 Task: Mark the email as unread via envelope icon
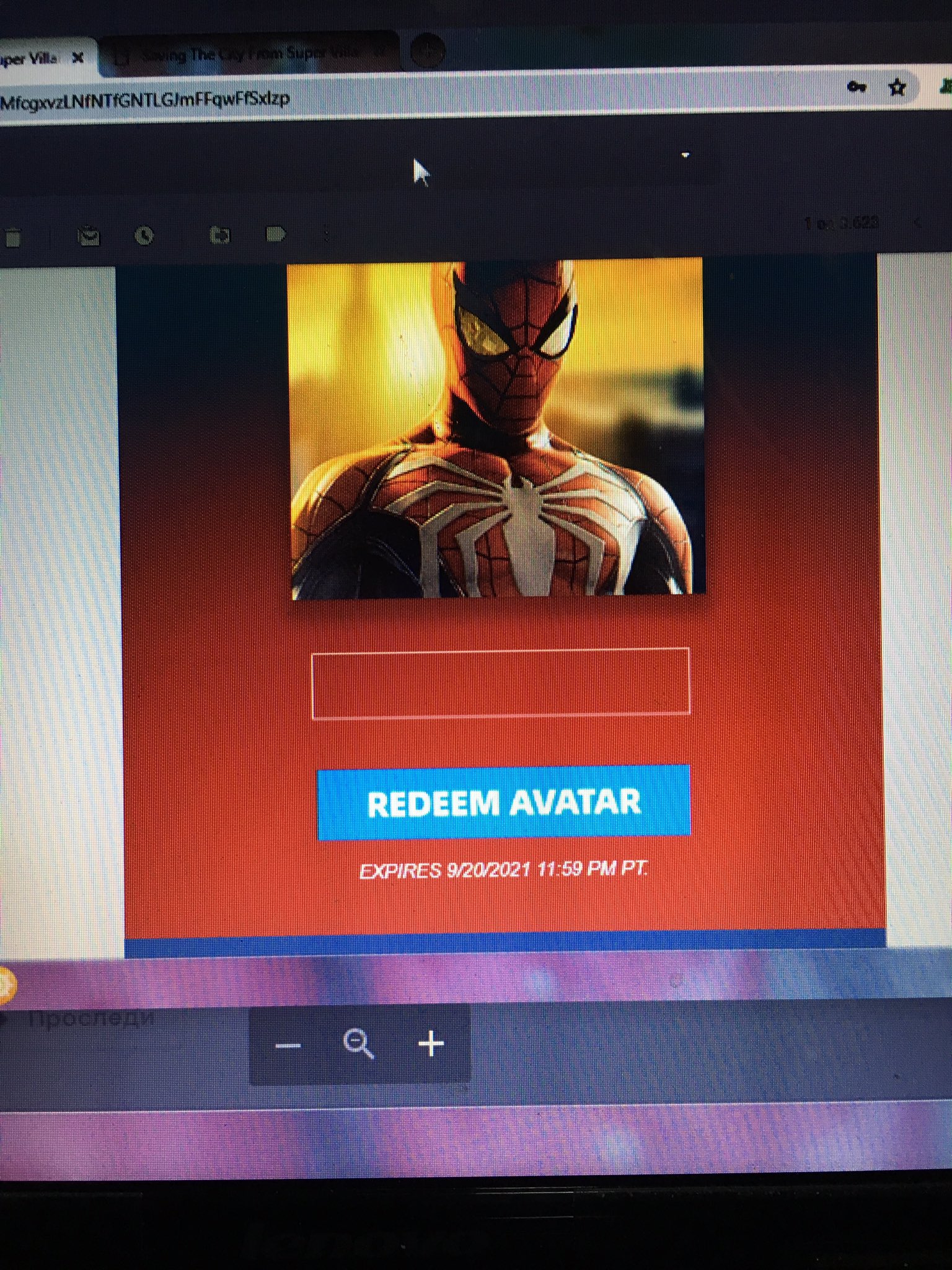(x=89, y=236)
